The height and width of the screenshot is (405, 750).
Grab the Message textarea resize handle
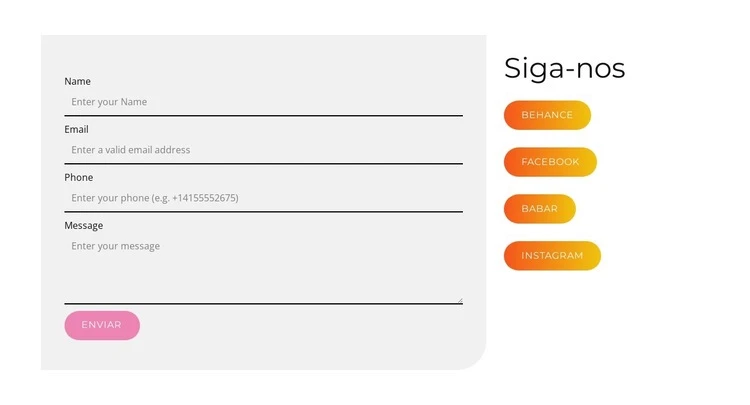click(x=459, y=299)
